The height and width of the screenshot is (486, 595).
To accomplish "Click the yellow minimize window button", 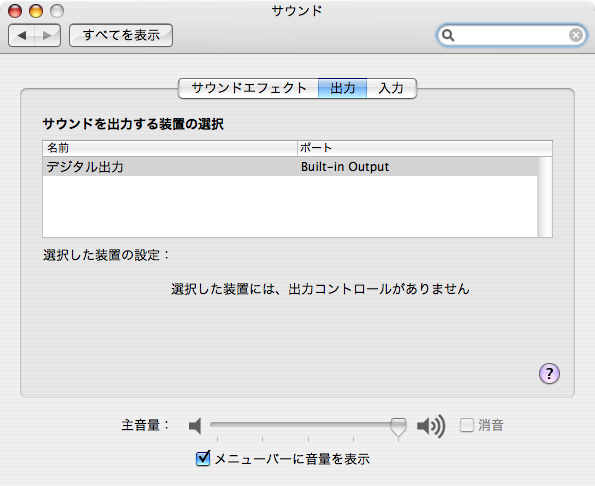I will tap(36, 11).
